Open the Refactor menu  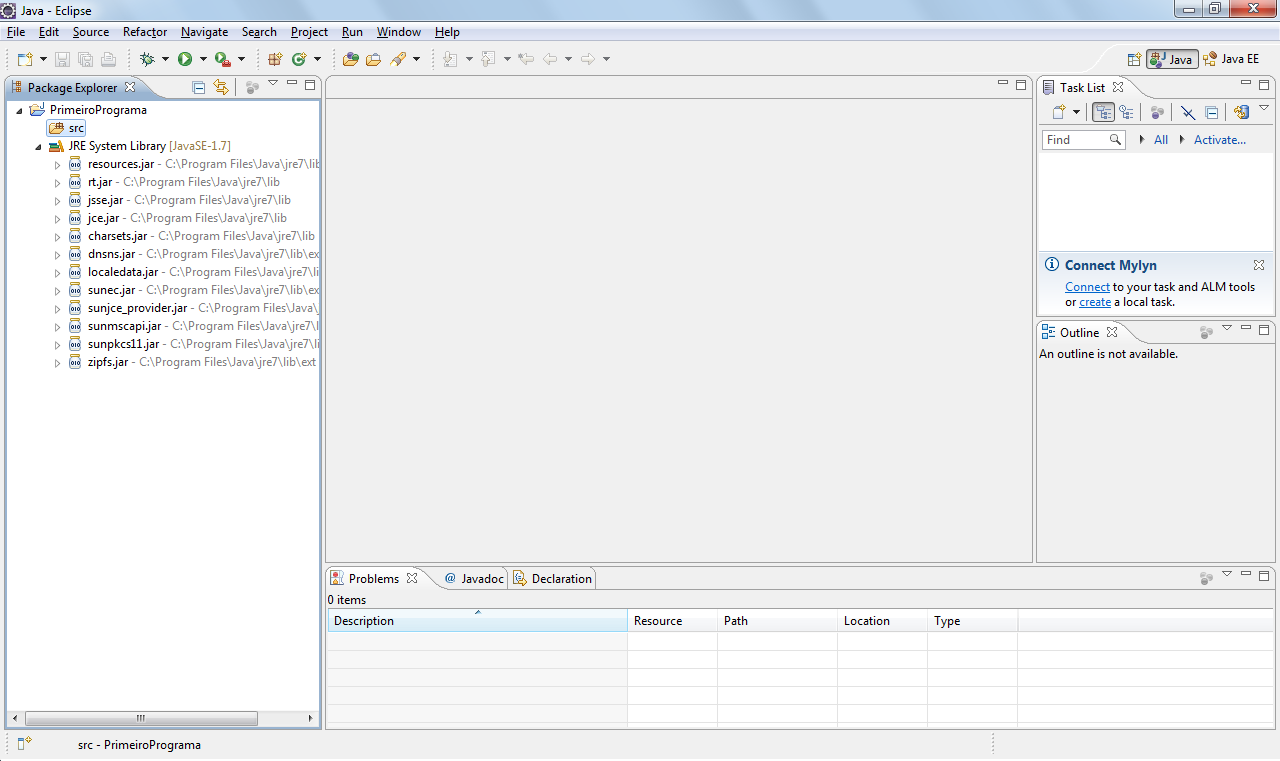[x=145, y=32]
